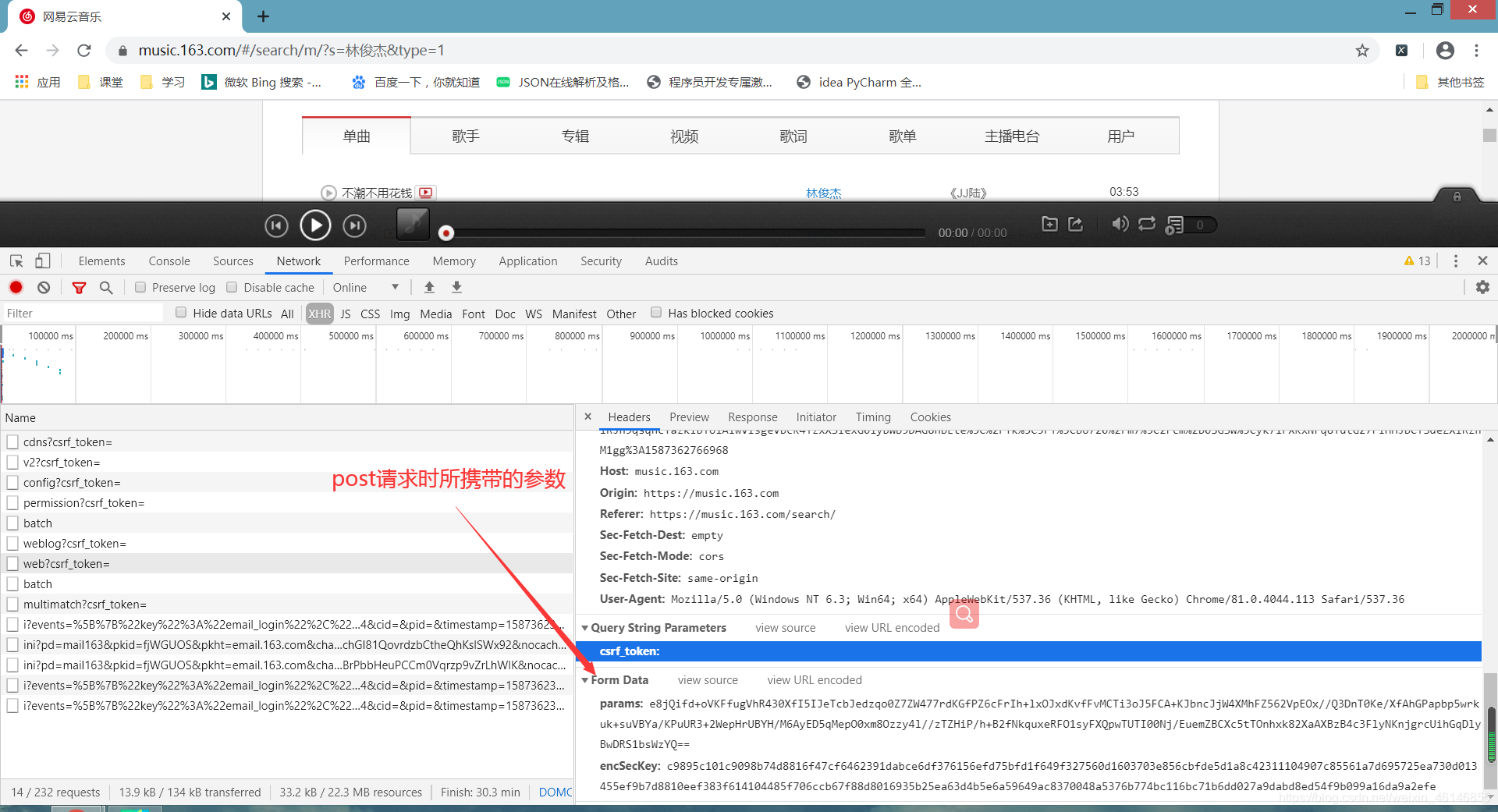
Task: Play the song with the play button
Action: (315, 225)
